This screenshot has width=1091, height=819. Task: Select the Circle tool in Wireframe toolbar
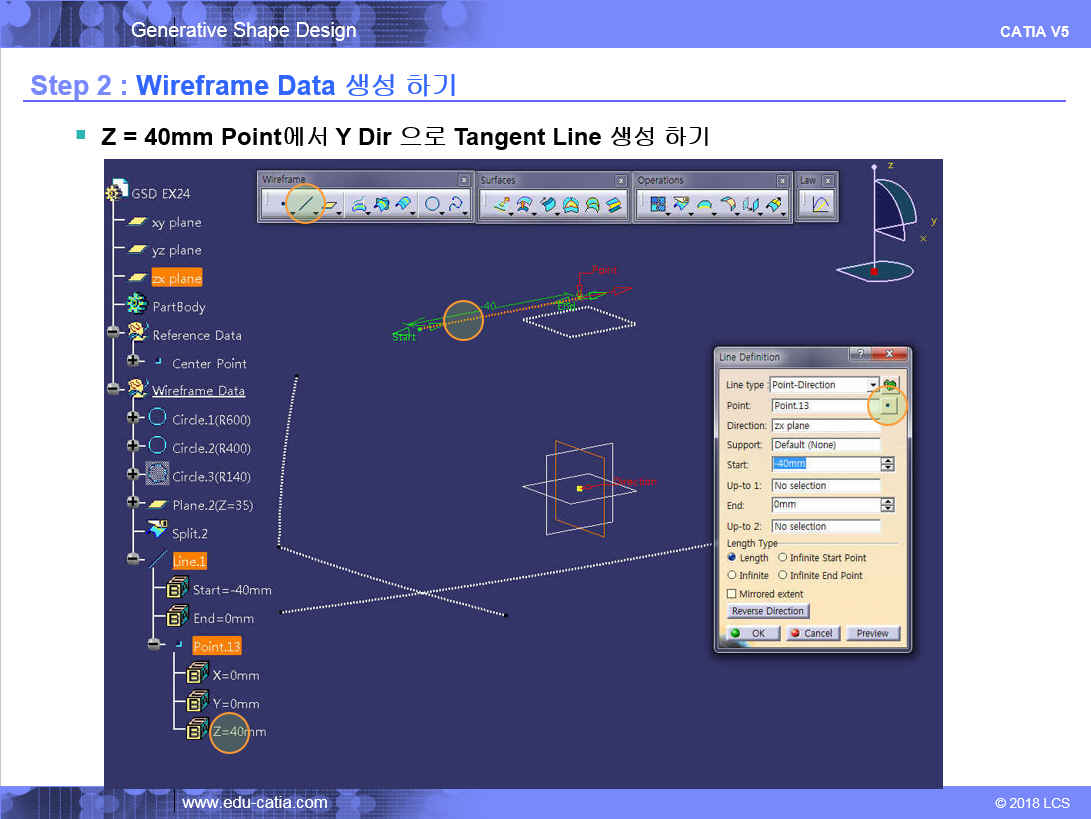point(433,204)
